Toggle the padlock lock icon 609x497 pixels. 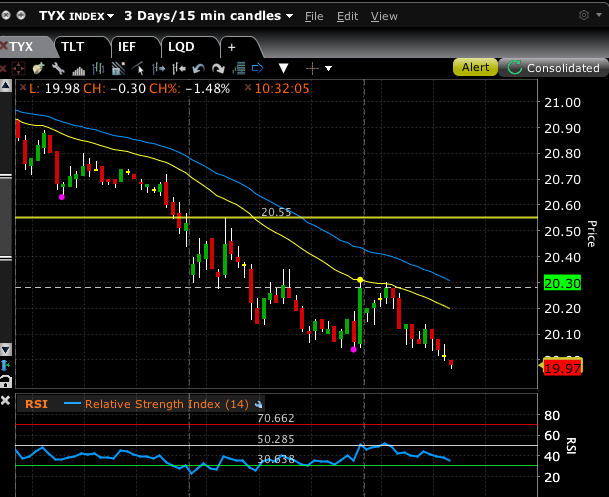tap(6, 381)
